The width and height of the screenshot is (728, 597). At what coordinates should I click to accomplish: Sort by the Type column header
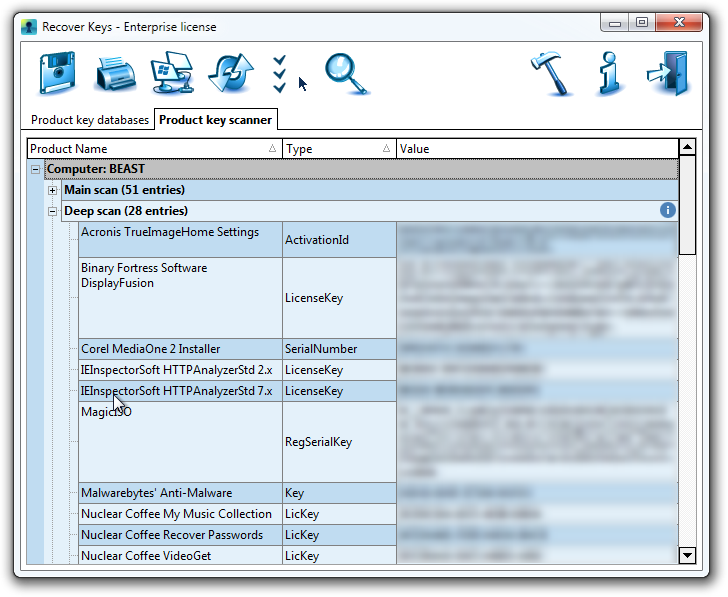click(x=339, y=149)
